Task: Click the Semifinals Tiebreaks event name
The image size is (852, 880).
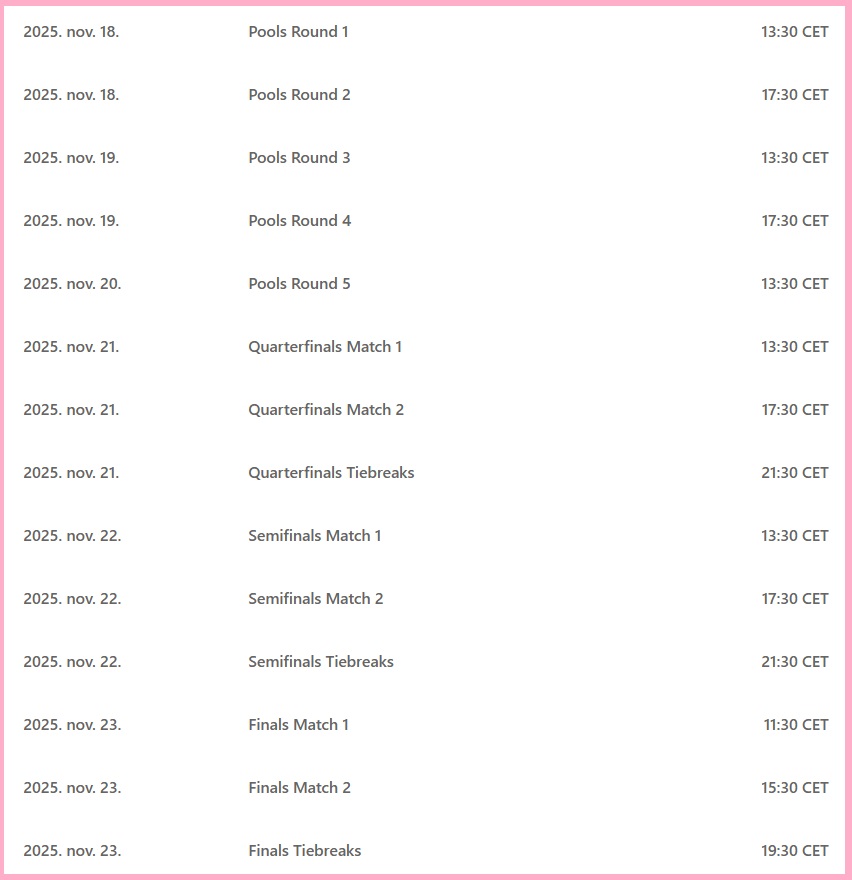Action: (x=321, y=662)
